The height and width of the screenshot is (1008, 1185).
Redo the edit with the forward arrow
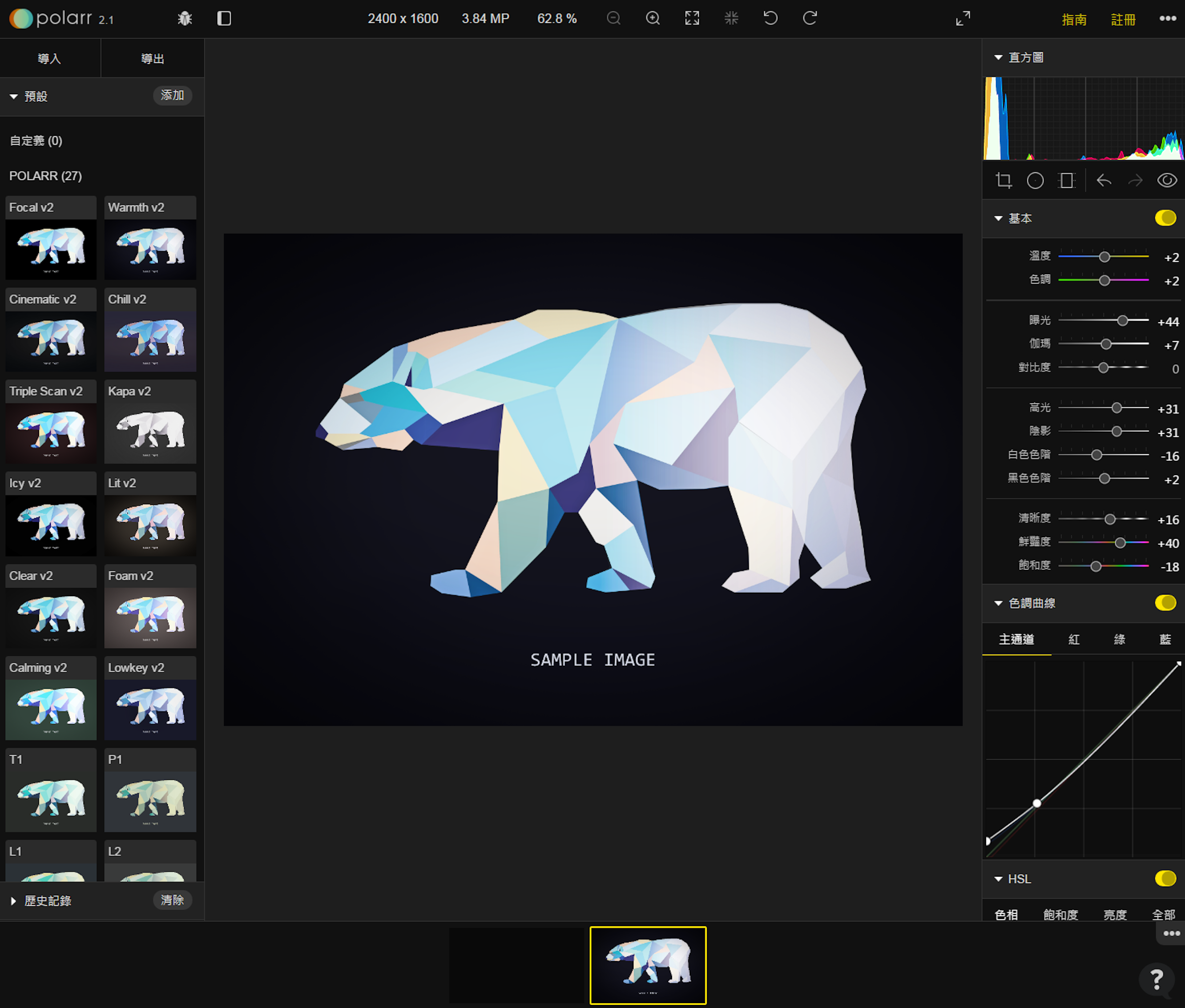tap(1135, 181)
